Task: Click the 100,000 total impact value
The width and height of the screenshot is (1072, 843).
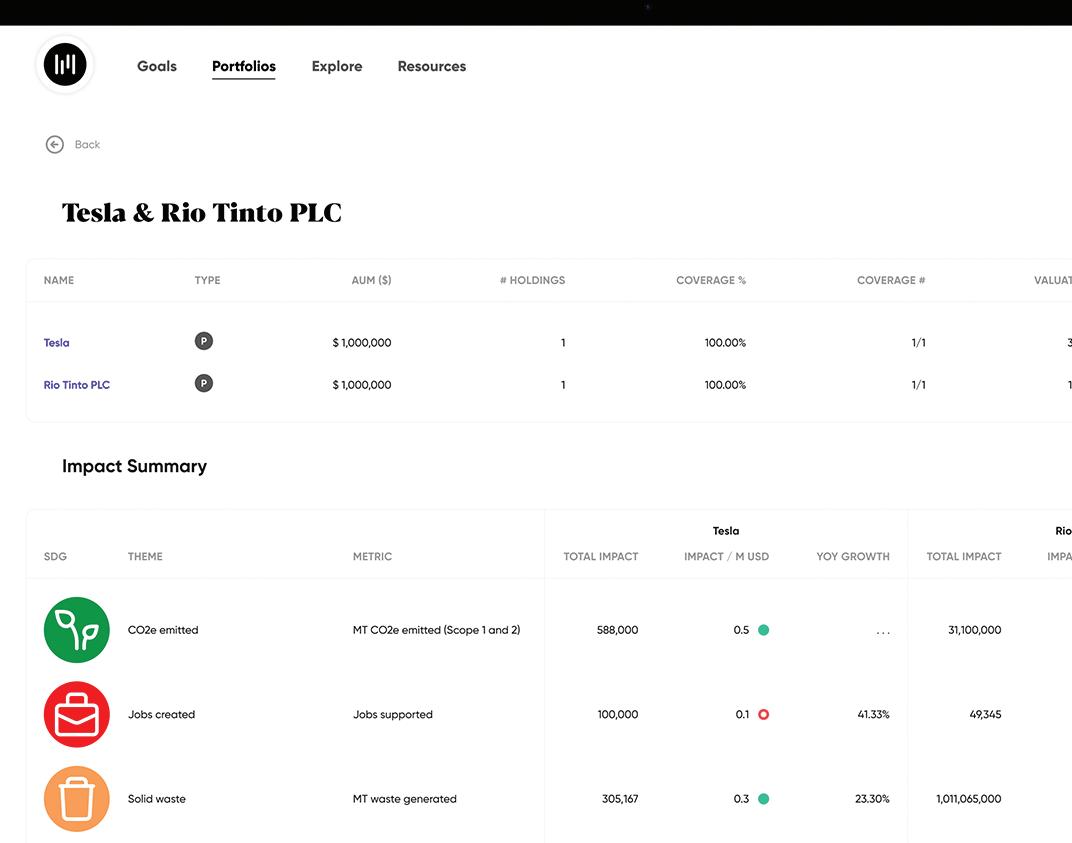Action: (x=618, y=714)
